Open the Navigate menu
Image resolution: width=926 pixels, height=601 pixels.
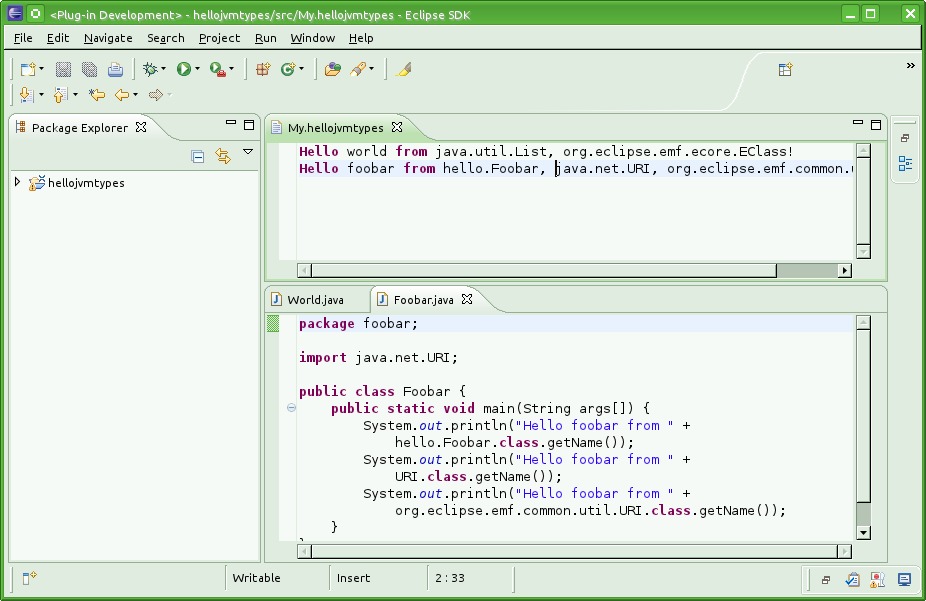tap(108, 38)
